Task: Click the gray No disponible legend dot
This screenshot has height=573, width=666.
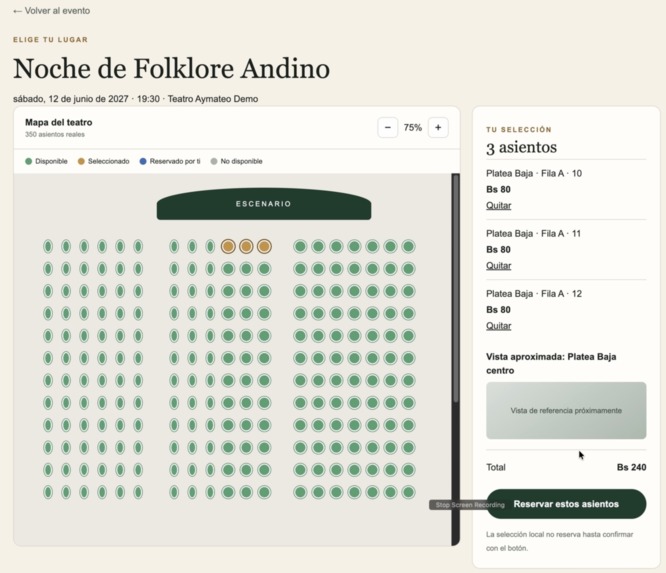Action: pos(214,161)
